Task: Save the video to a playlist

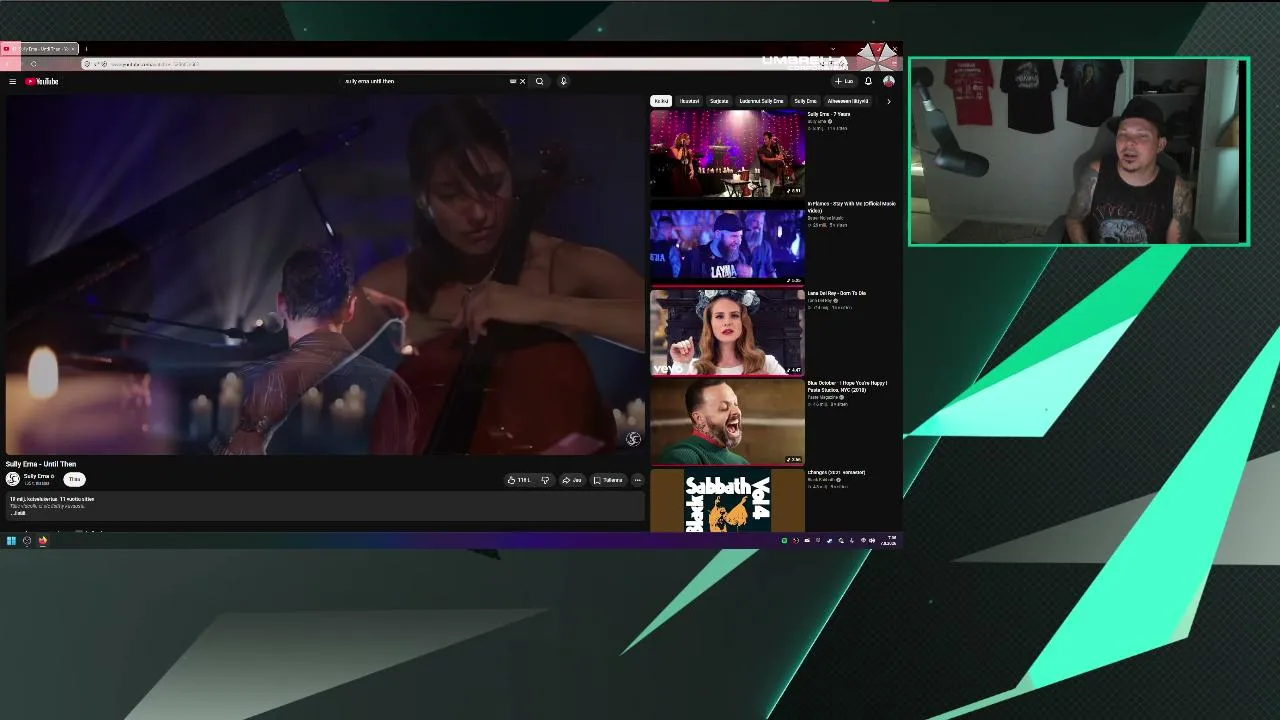Action: click(608, 480)
